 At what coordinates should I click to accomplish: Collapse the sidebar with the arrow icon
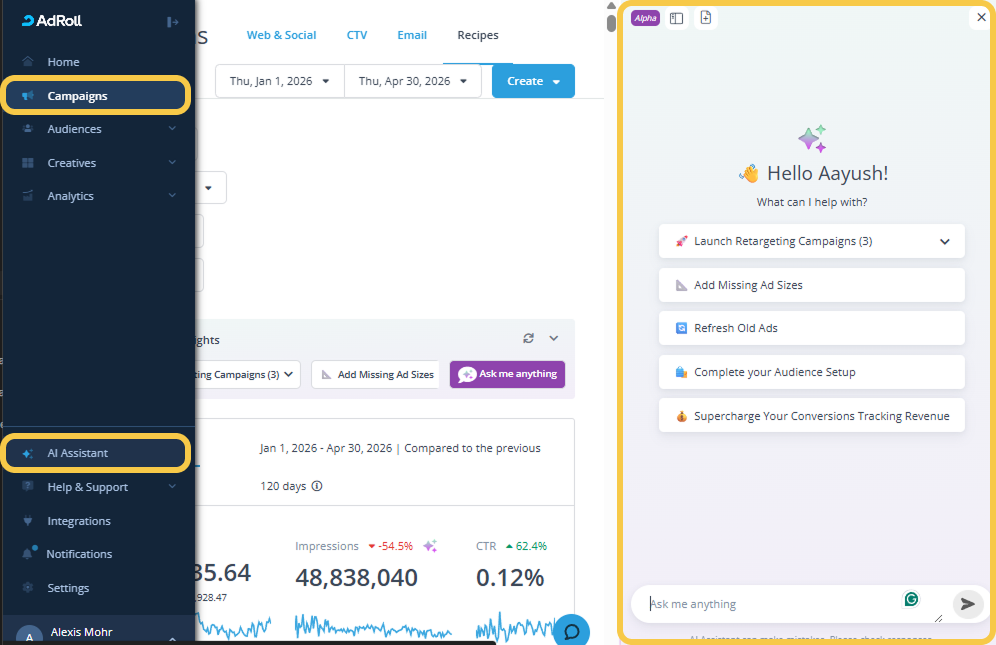coord(172,22)
